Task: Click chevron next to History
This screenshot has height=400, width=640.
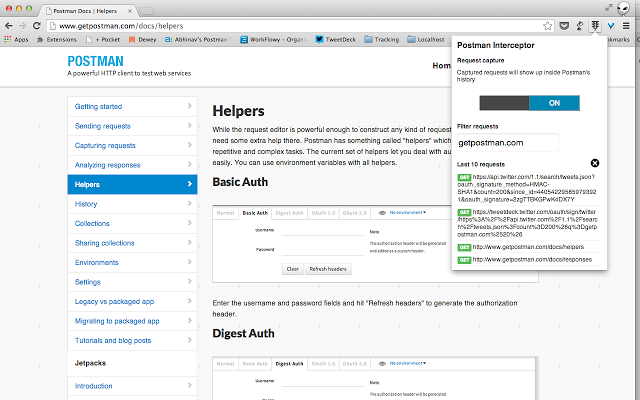Action: tap(189, 203)
